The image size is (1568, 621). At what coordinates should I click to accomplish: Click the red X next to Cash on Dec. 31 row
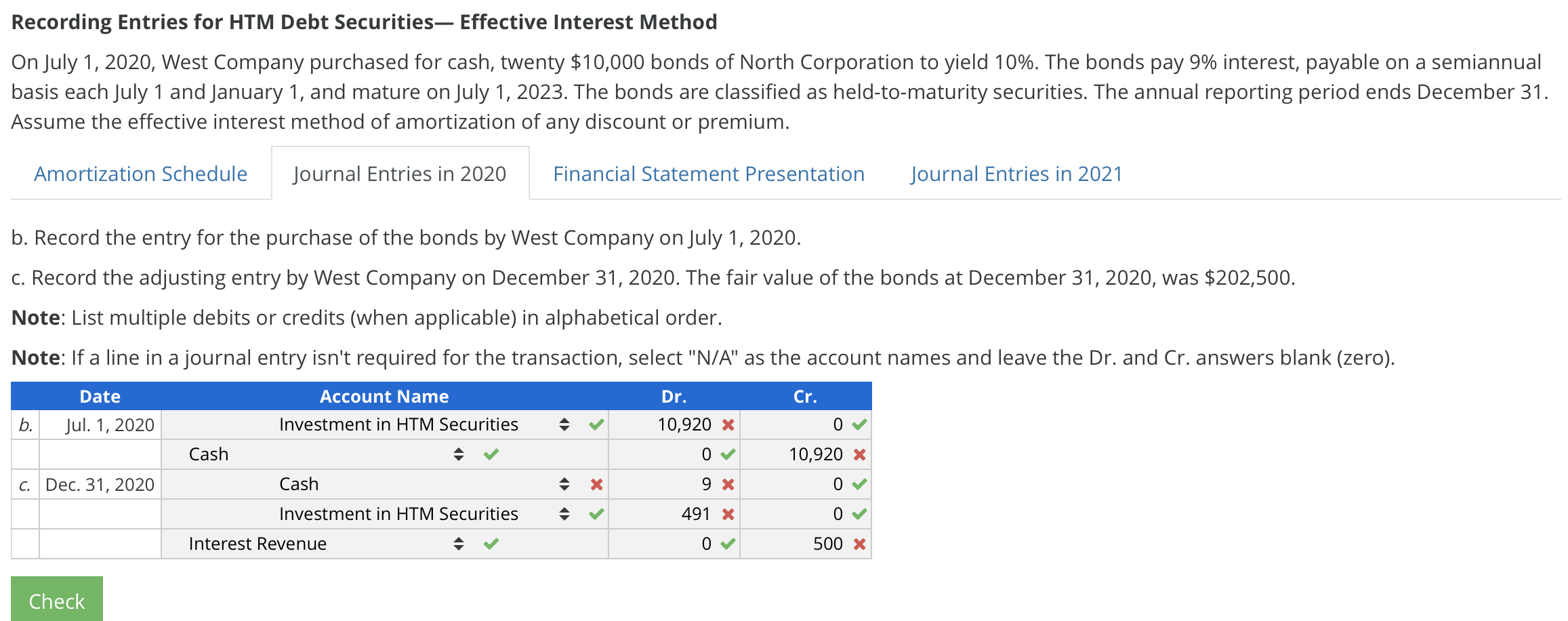595,484
